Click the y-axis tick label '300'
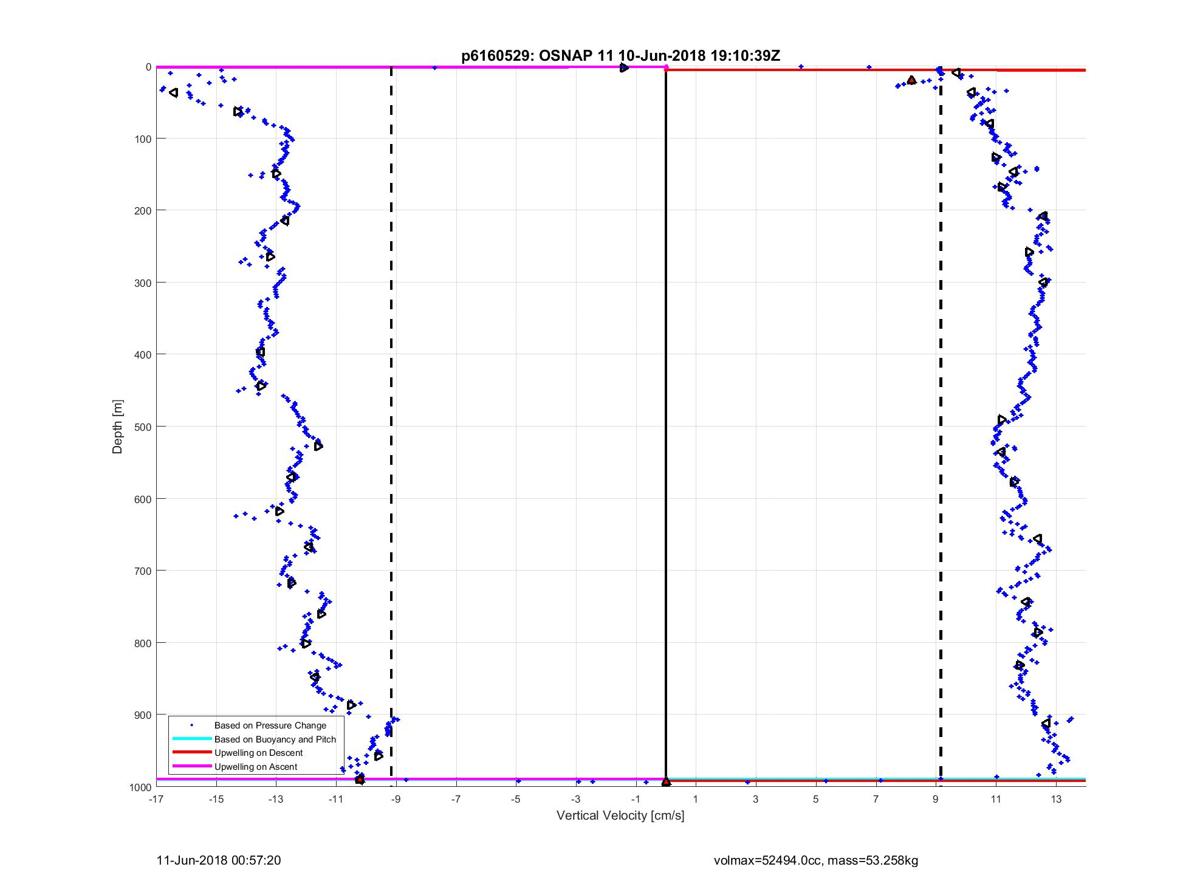 (x=142, y=283)
